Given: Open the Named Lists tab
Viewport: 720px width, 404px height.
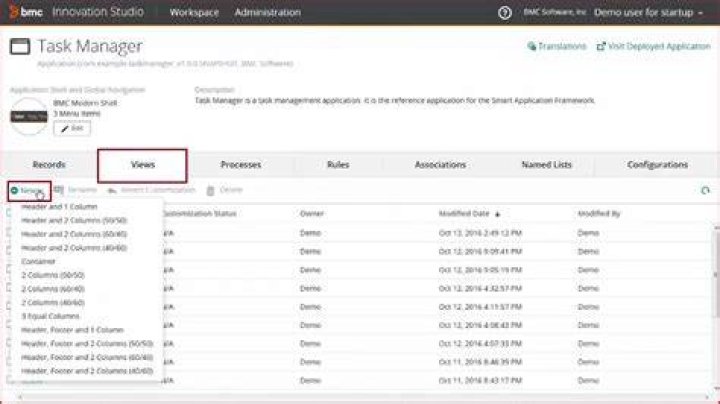Looking at the screenshot, I should point(546,164).
